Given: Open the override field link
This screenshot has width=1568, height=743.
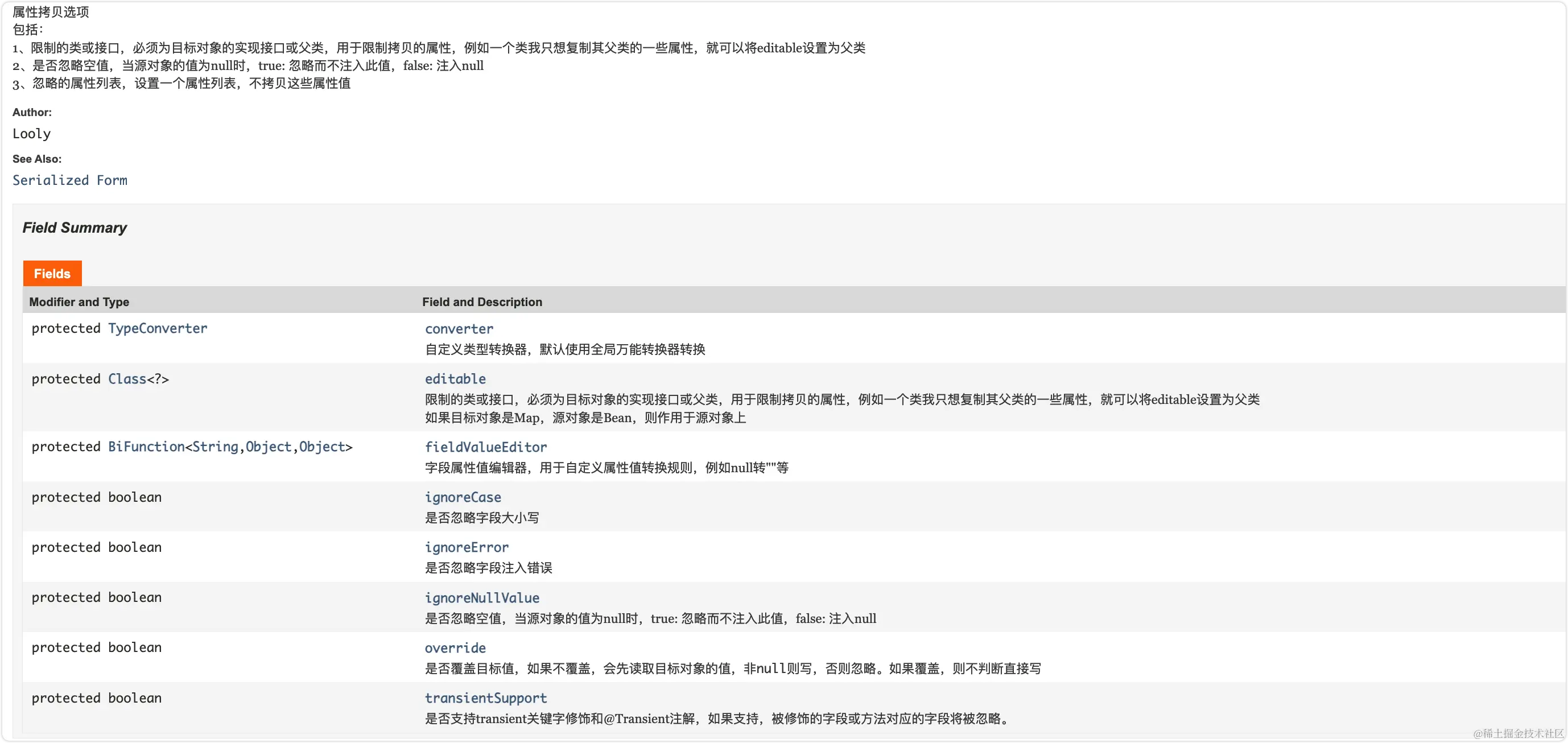Looking at the screenshot, I should point(455,648).
